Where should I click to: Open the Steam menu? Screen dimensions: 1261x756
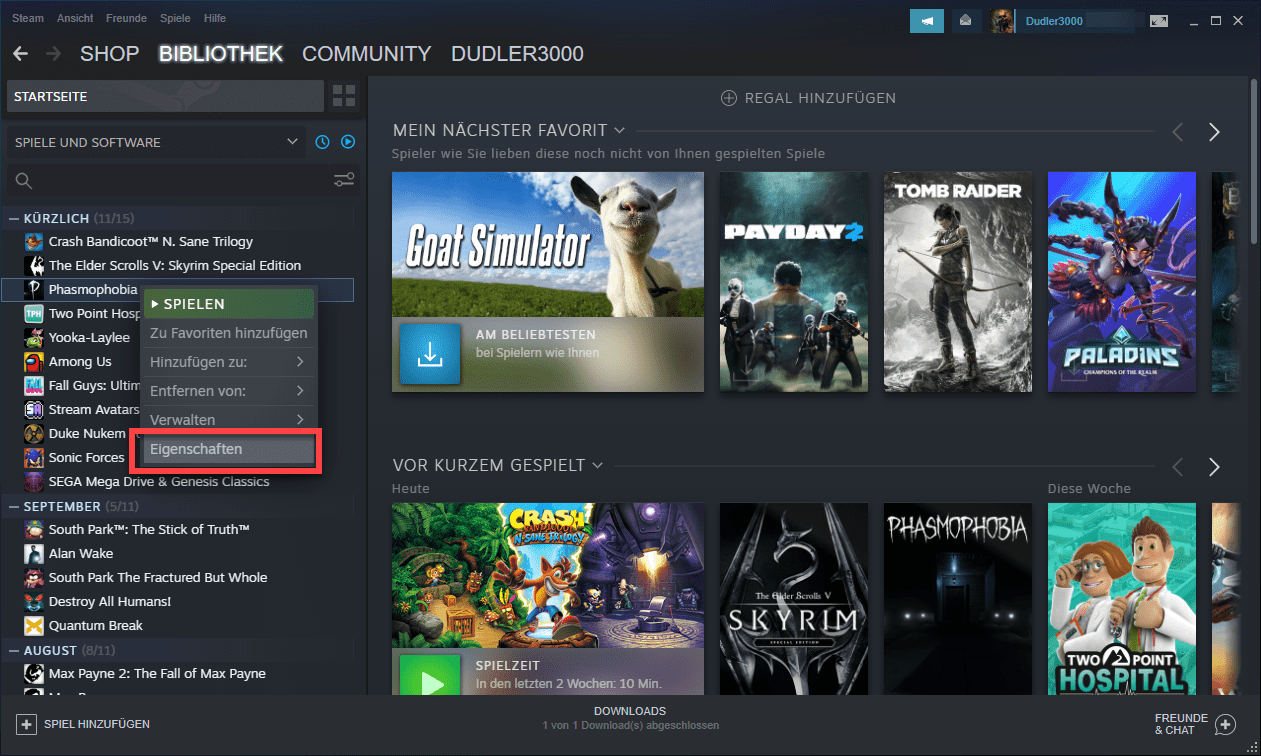coord(28,18)
